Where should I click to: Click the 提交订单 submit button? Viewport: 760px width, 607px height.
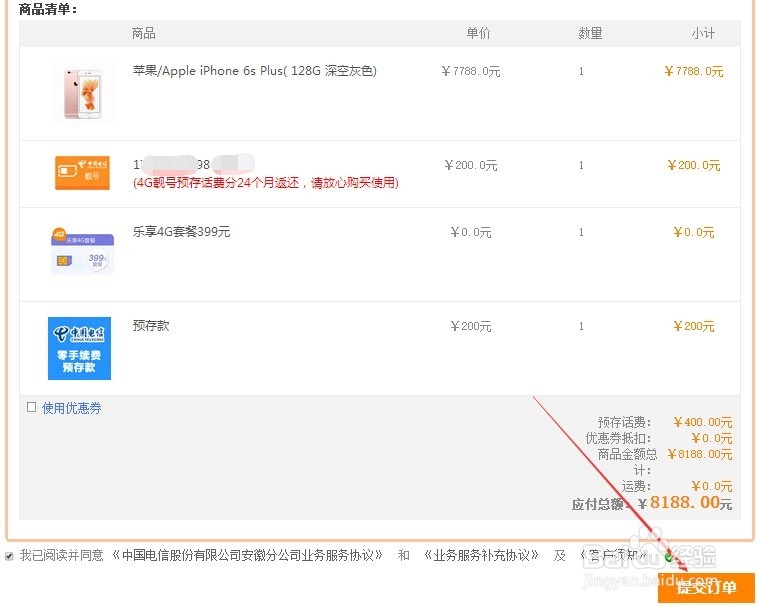[706, 588]
